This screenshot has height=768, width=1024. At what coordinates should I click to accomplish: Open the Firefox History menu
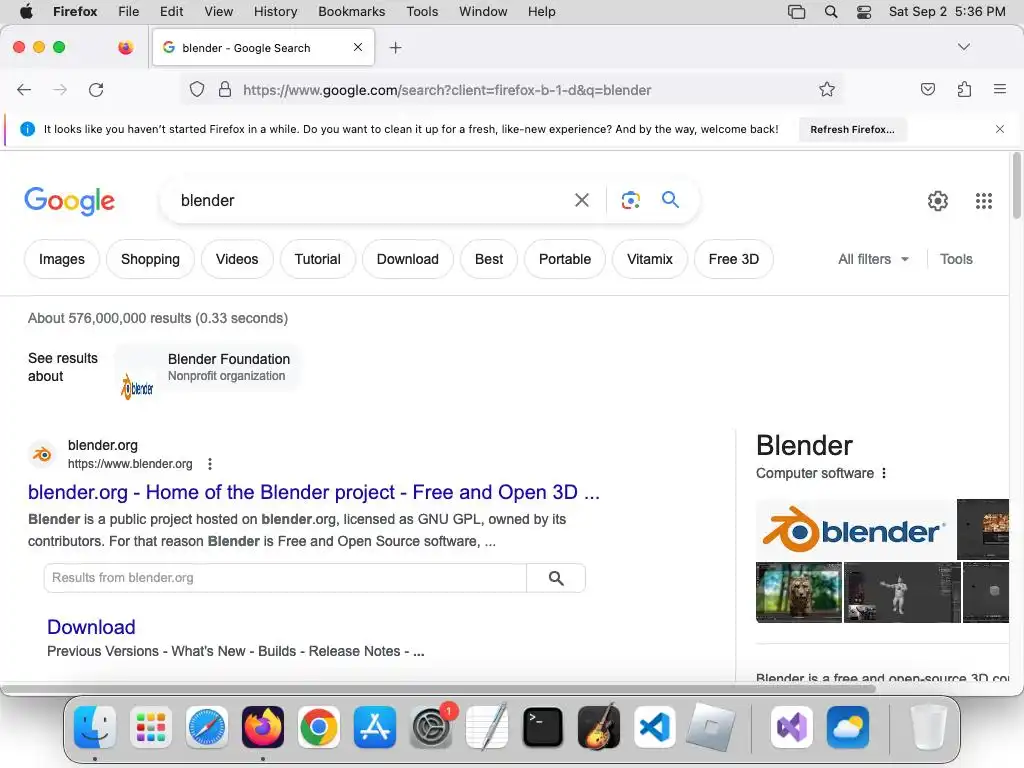(275, 12)
